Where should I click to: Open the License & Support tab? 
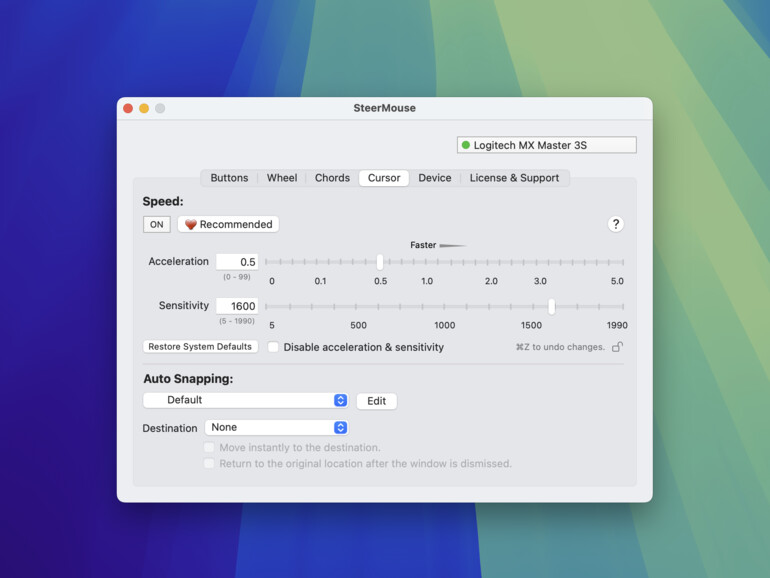pyautogui.click(x=514, y=178)
